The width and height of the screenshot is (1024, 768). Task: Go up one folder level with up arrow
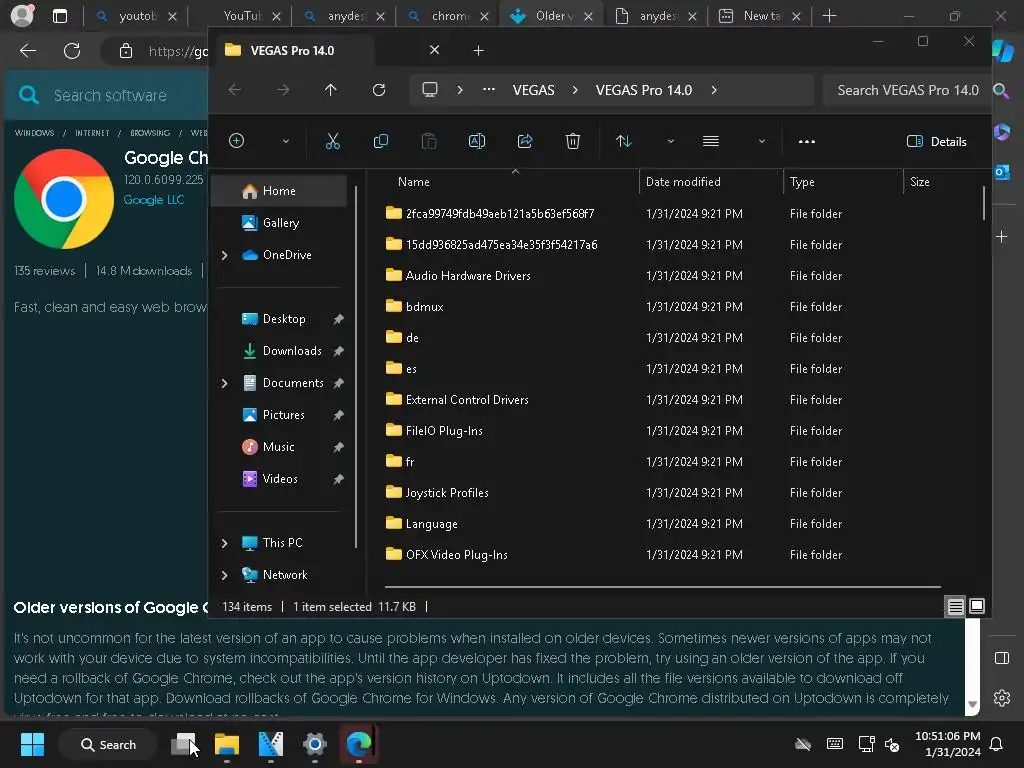pyautogui.click(x=330, y=90)
